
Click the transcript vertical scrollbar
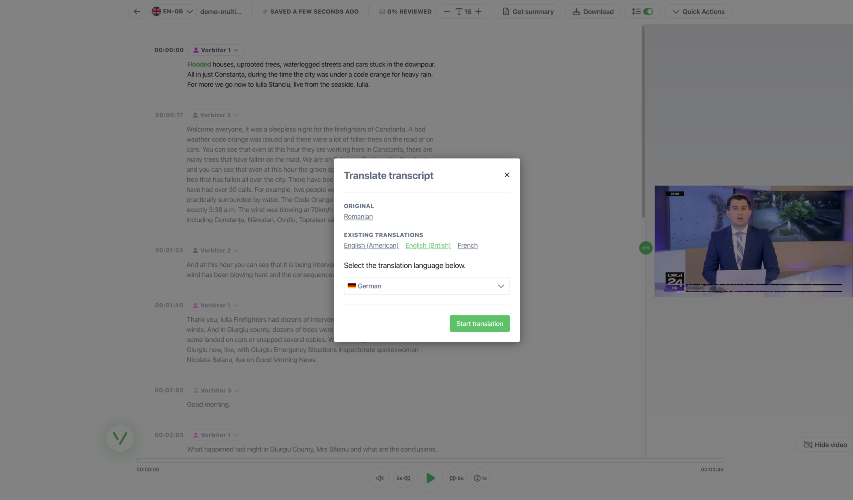[644, 122]
